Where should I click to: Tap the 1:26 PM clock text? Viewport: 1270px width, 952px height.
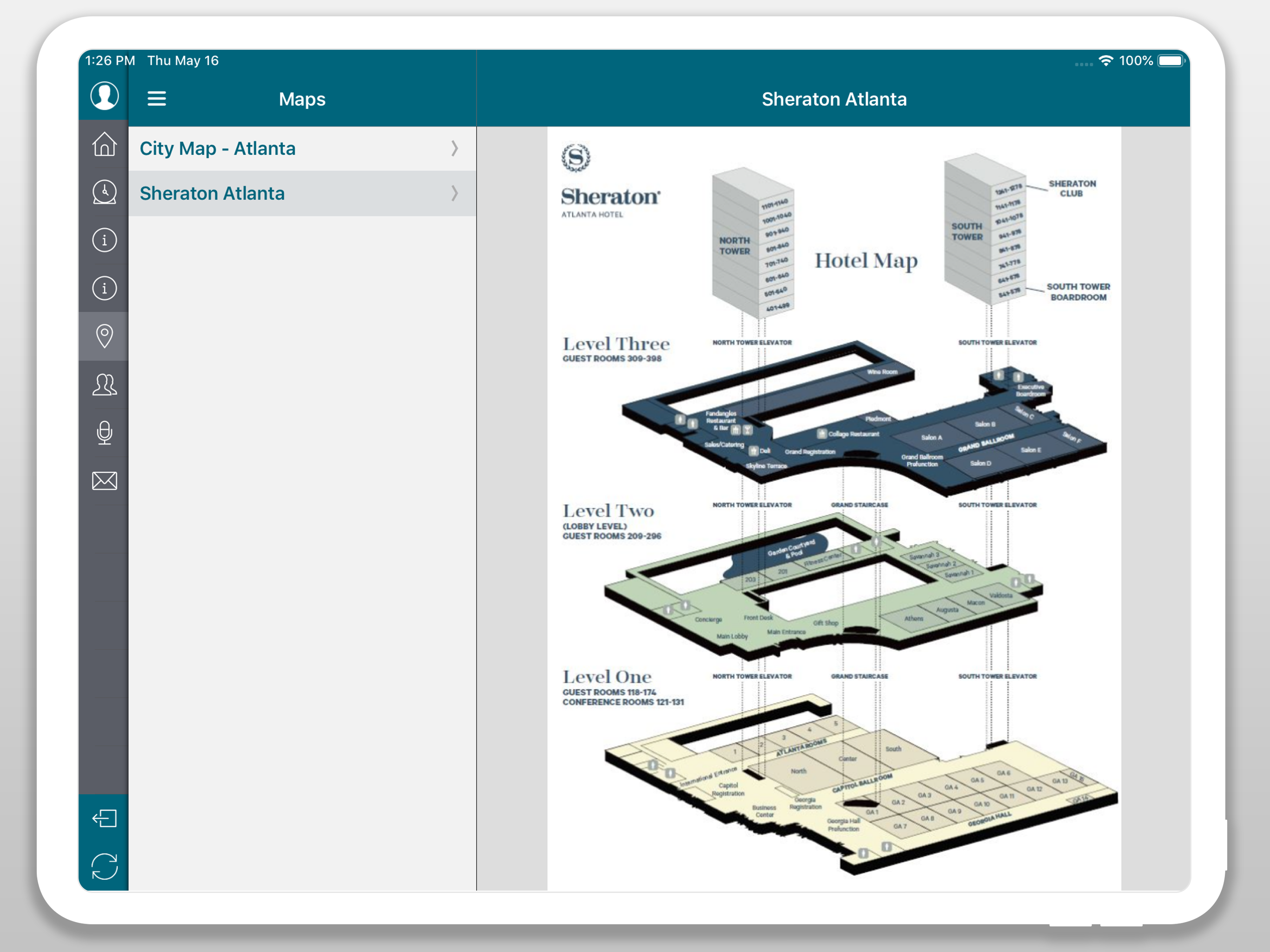tap(110, 61)
